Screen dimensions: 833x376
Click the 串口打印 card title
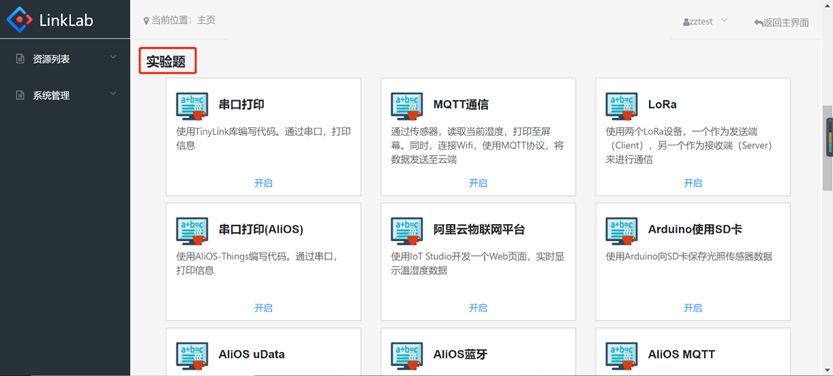[242, 105]
